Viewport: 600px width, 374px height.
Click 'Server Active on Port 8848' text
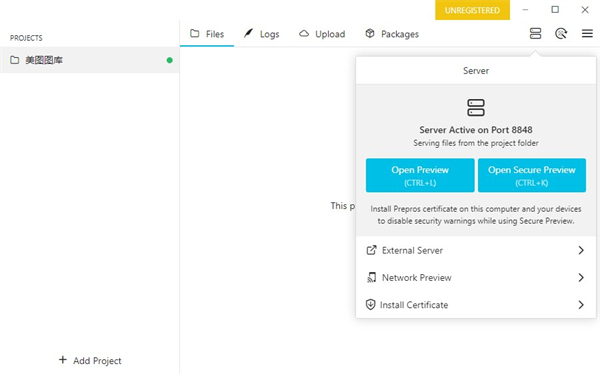pyautogui.click(x=476, y=130)
